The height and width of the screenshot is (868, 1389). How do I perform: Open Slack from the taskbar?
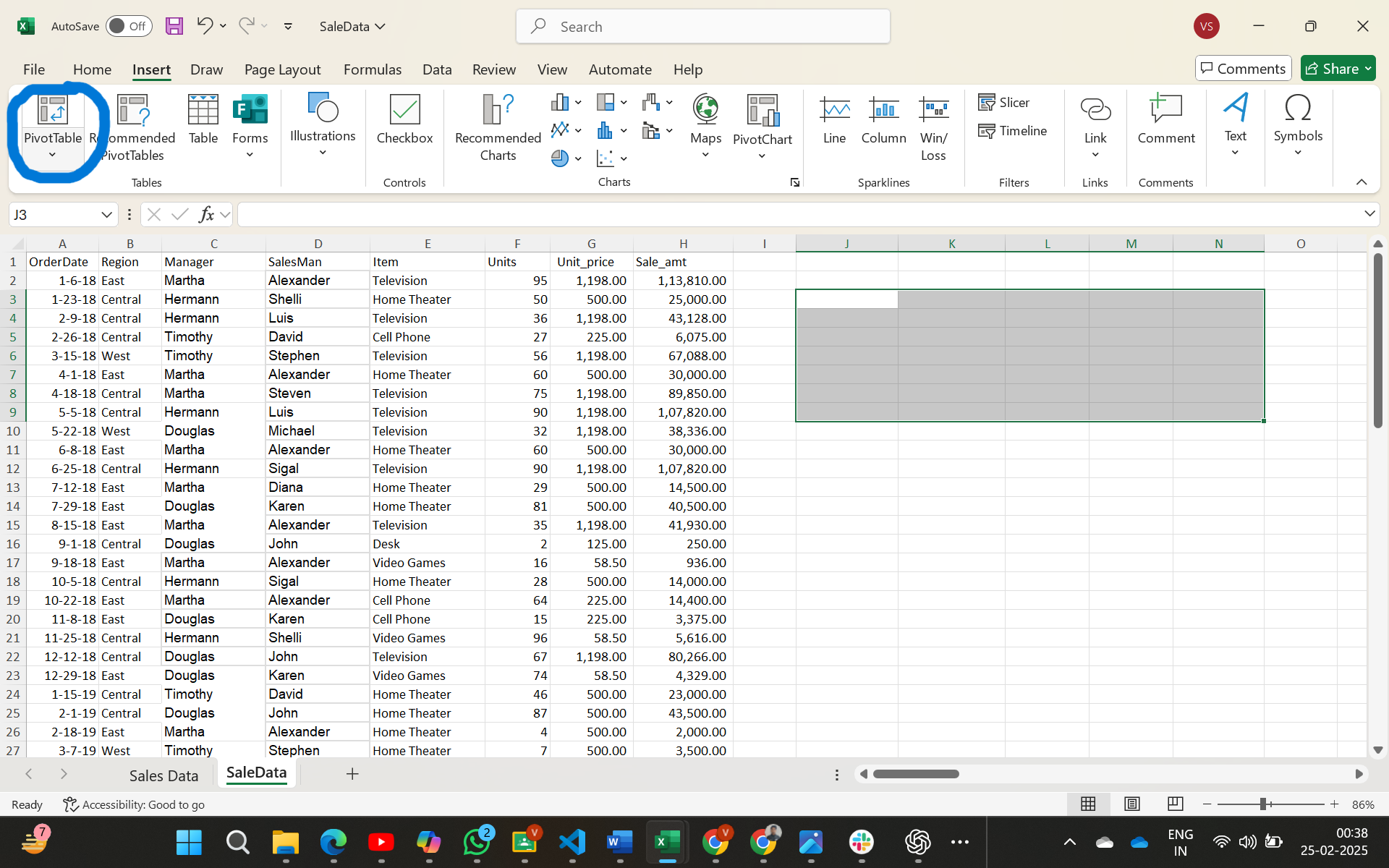click(x=861, y=842)
